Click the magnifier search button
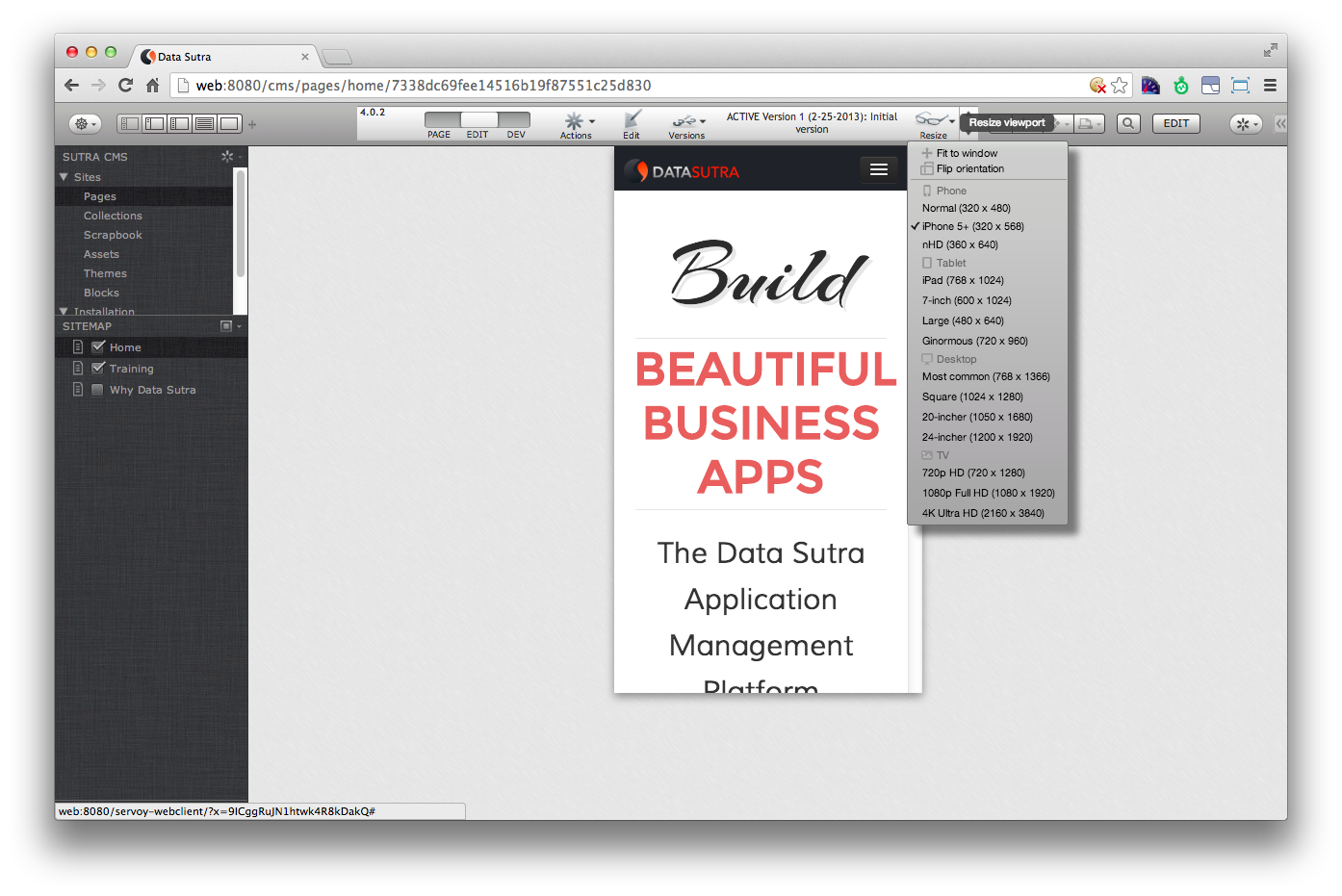Viewport: 1342px width, 896px height. tap(1128, 123)
